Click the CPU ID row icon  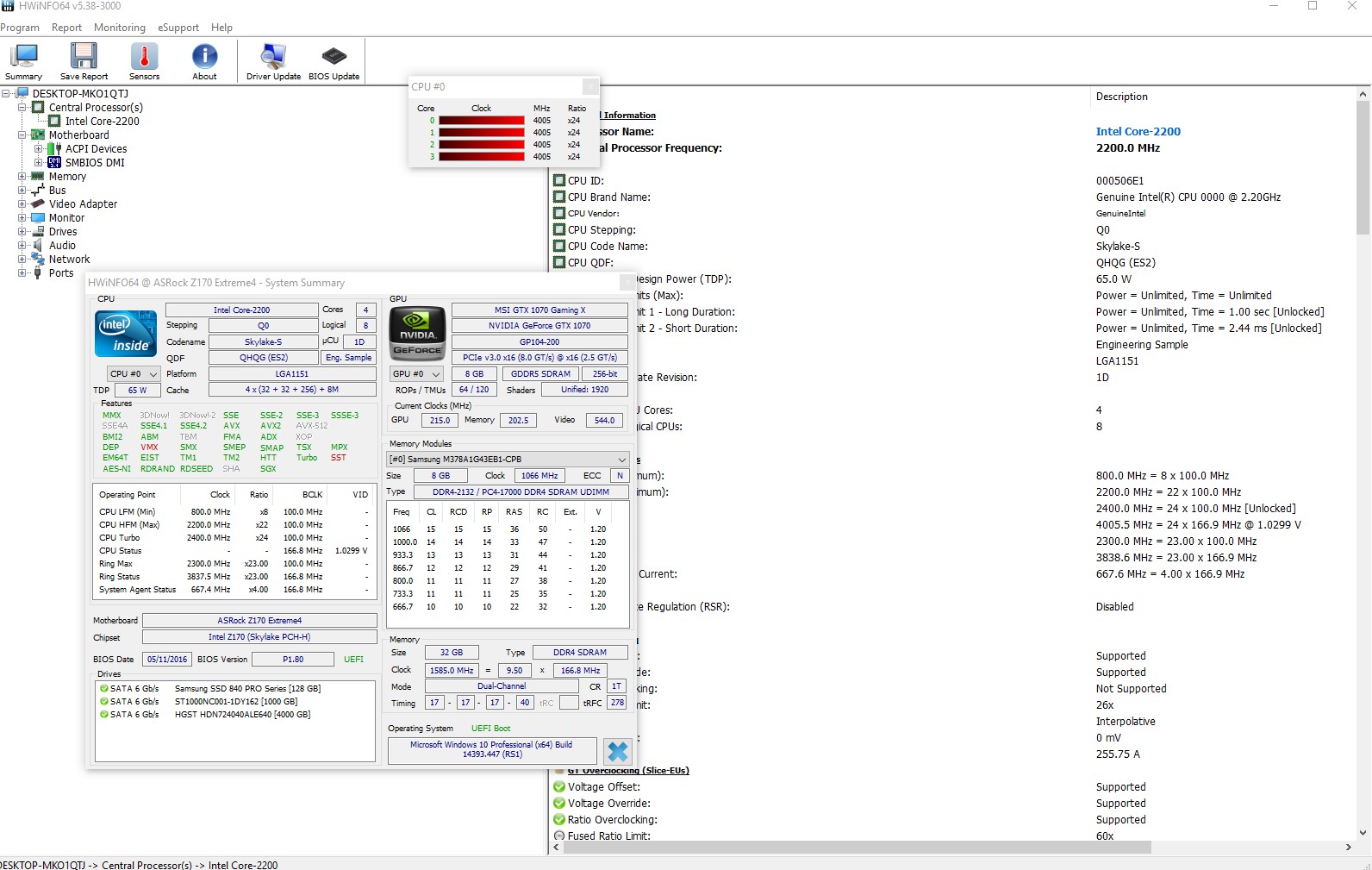point(559,180)
